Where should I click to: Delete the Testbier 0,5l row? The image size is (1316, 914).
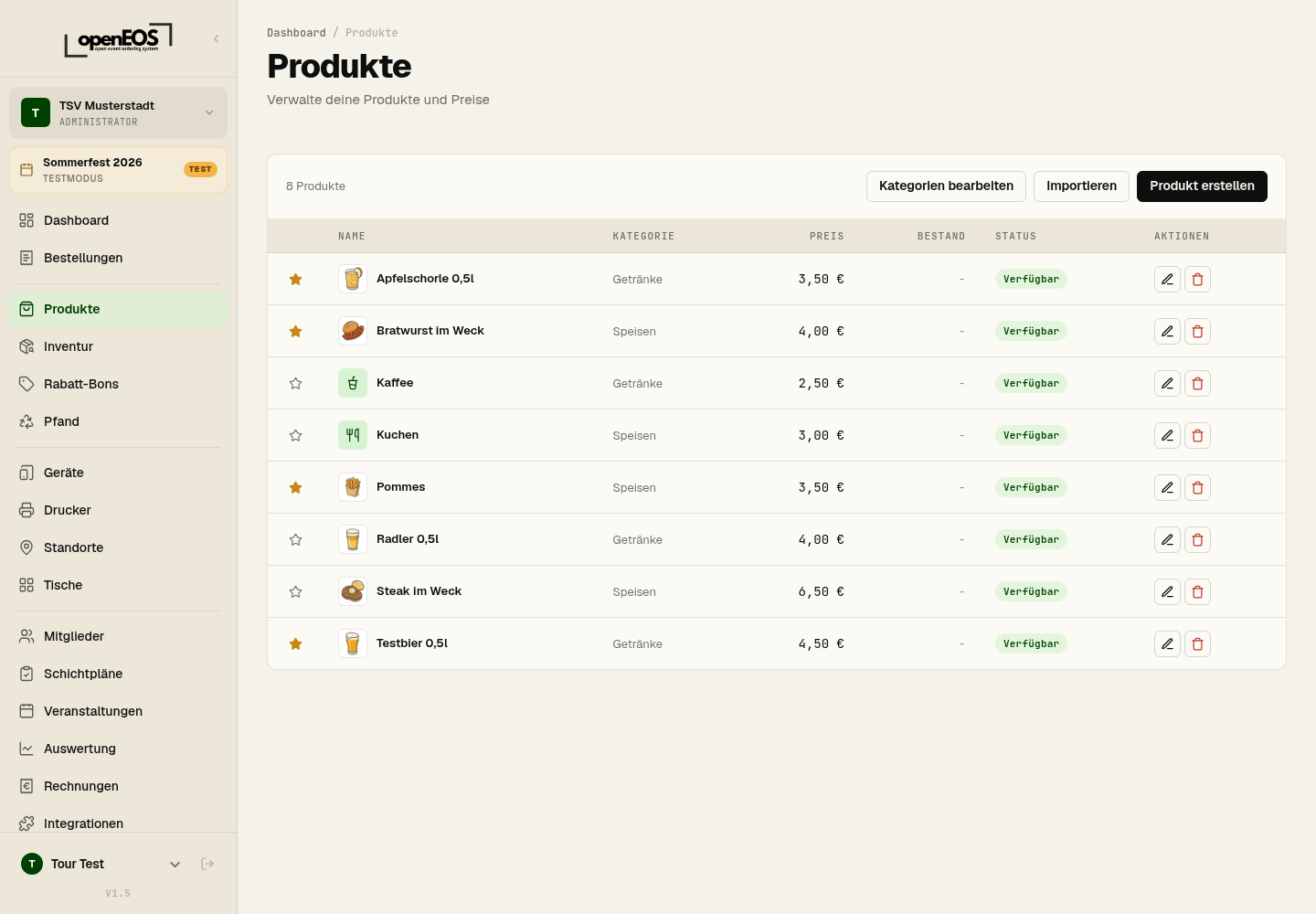(1197, 643)
